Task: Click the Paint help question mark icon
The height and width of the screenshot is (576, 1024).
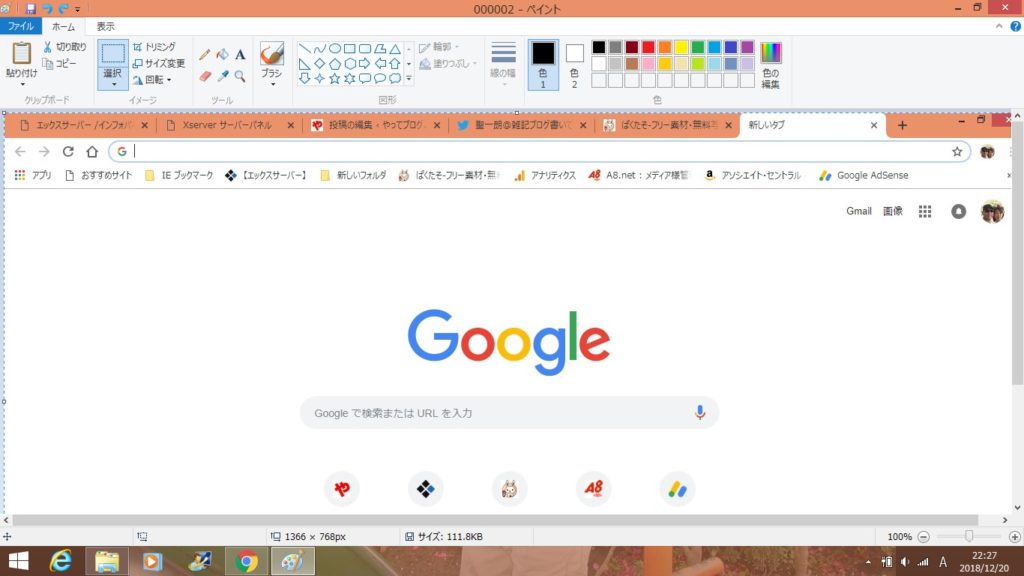Action: coord(1016,26)
